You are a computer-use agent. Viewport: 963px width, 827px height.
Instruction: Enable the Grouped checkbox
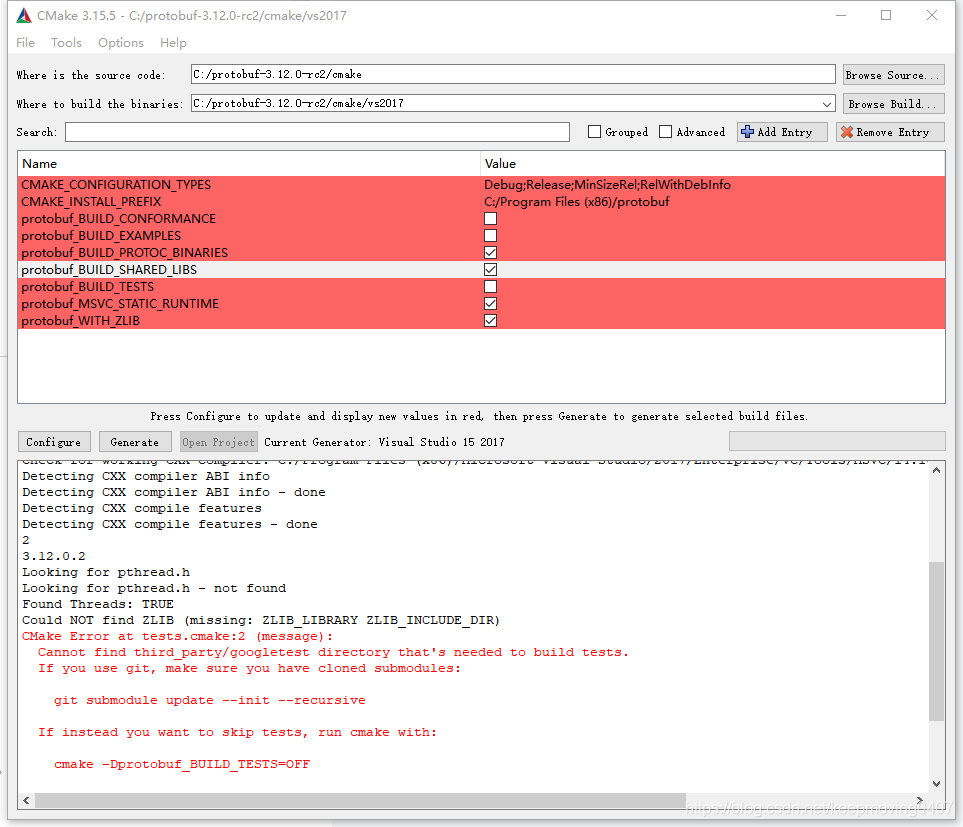point(595,132)
